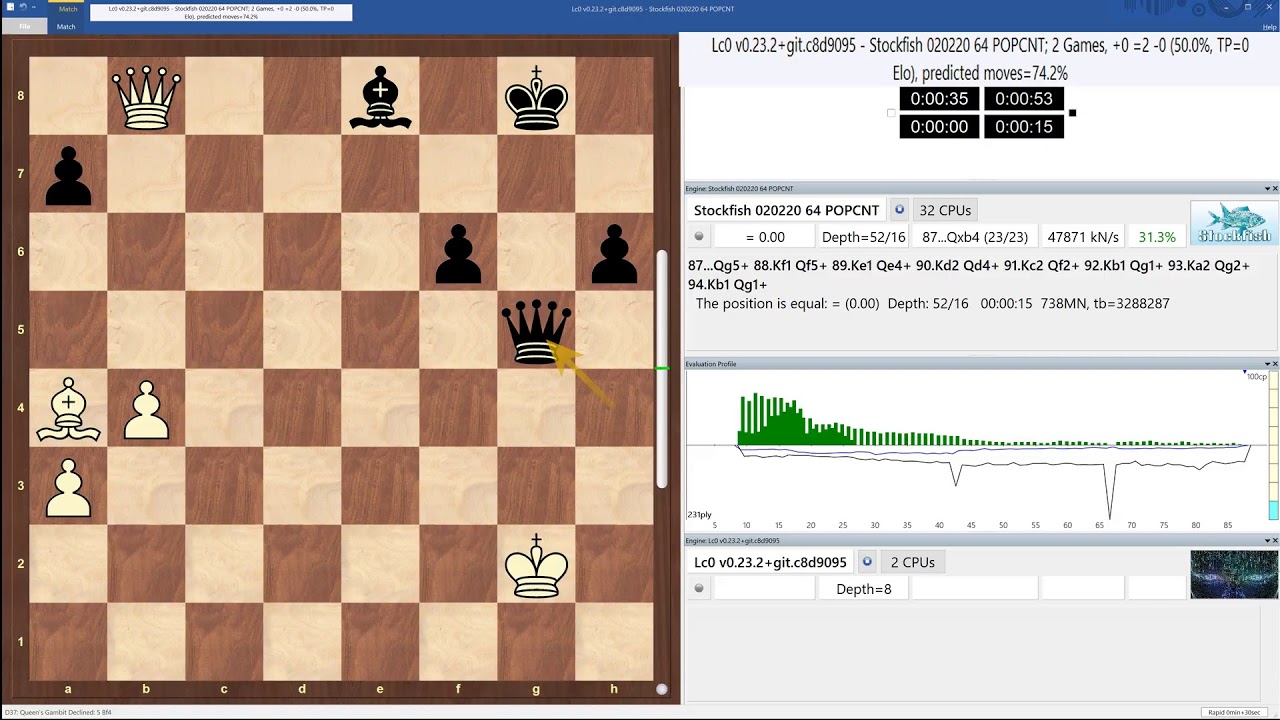
Task: Click the 0:00:35 clock
Action: pos(939,99)
